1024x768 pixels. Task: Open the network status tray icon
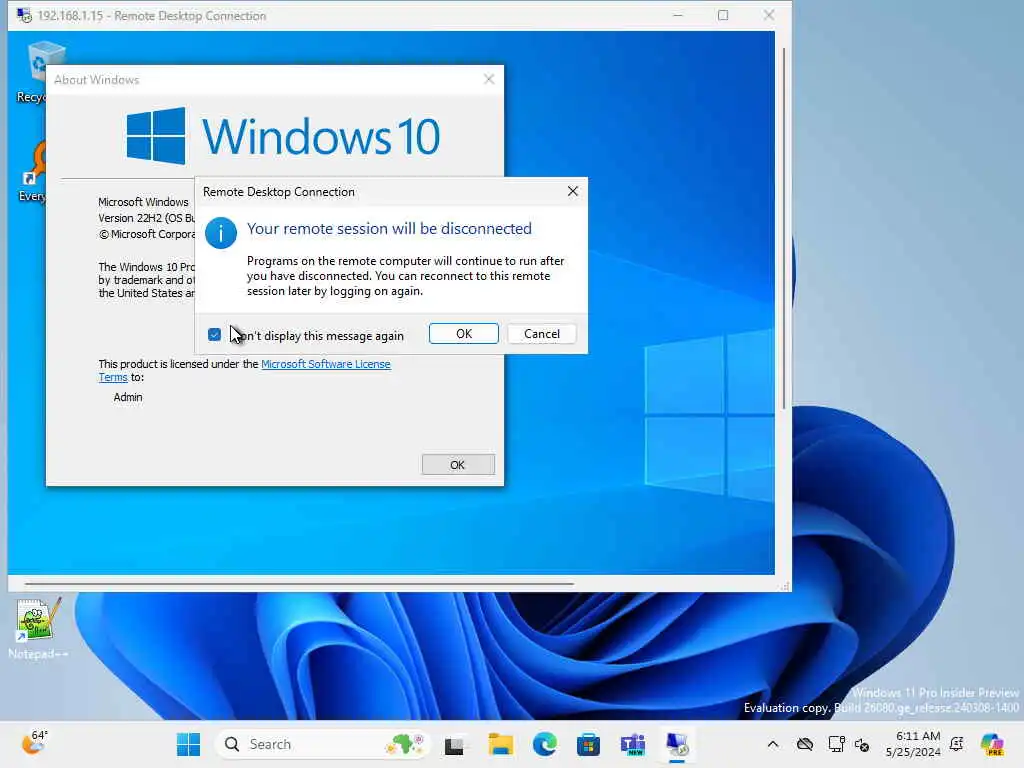click(835, 744)
